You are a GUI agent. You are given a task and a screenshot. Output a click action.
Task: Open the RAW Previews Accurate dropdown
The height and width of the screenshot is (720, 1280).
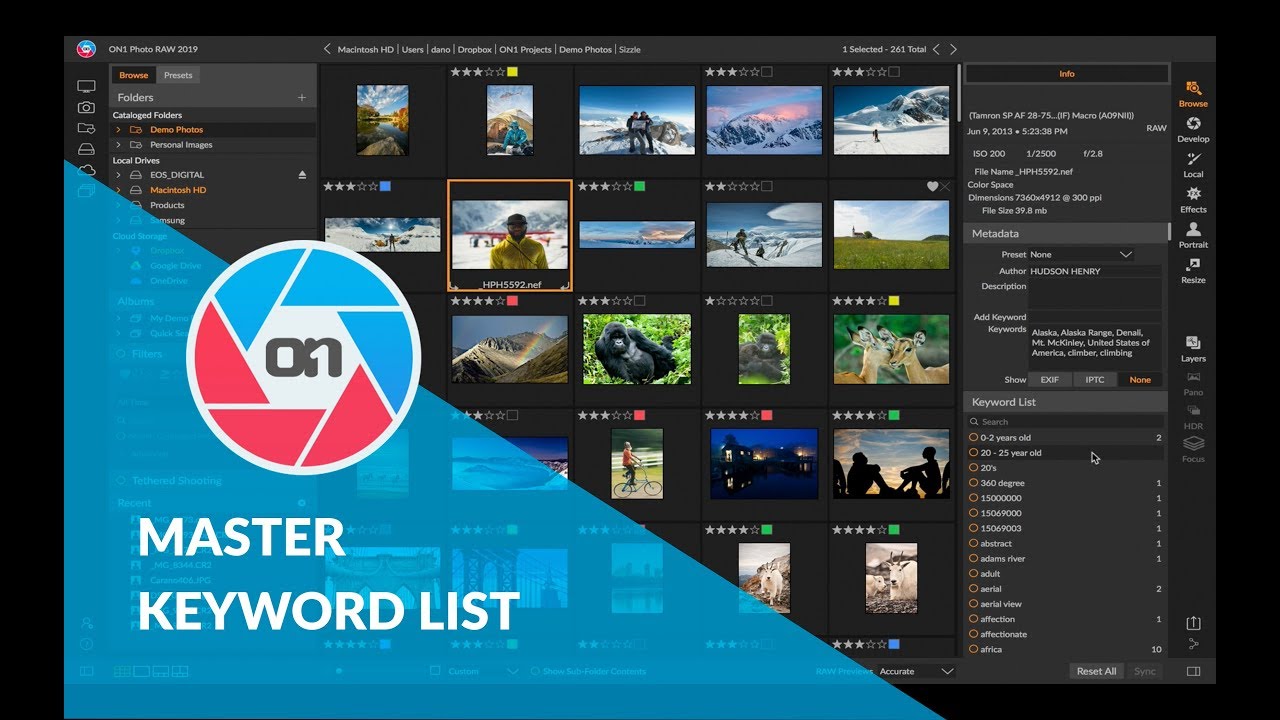(x=916, y=671)
